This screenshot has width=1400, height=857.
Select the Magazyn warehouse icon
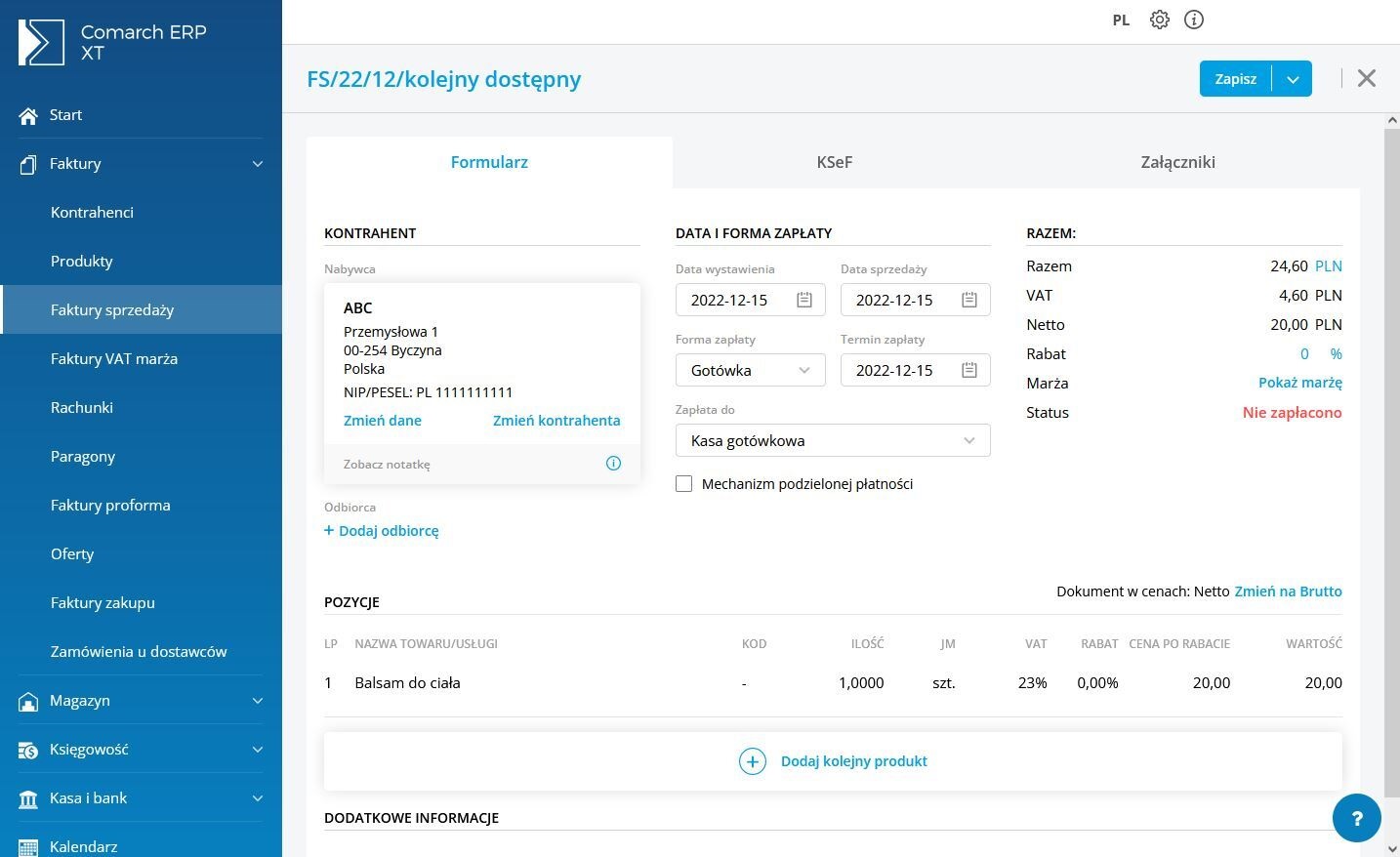coord(28,700)
